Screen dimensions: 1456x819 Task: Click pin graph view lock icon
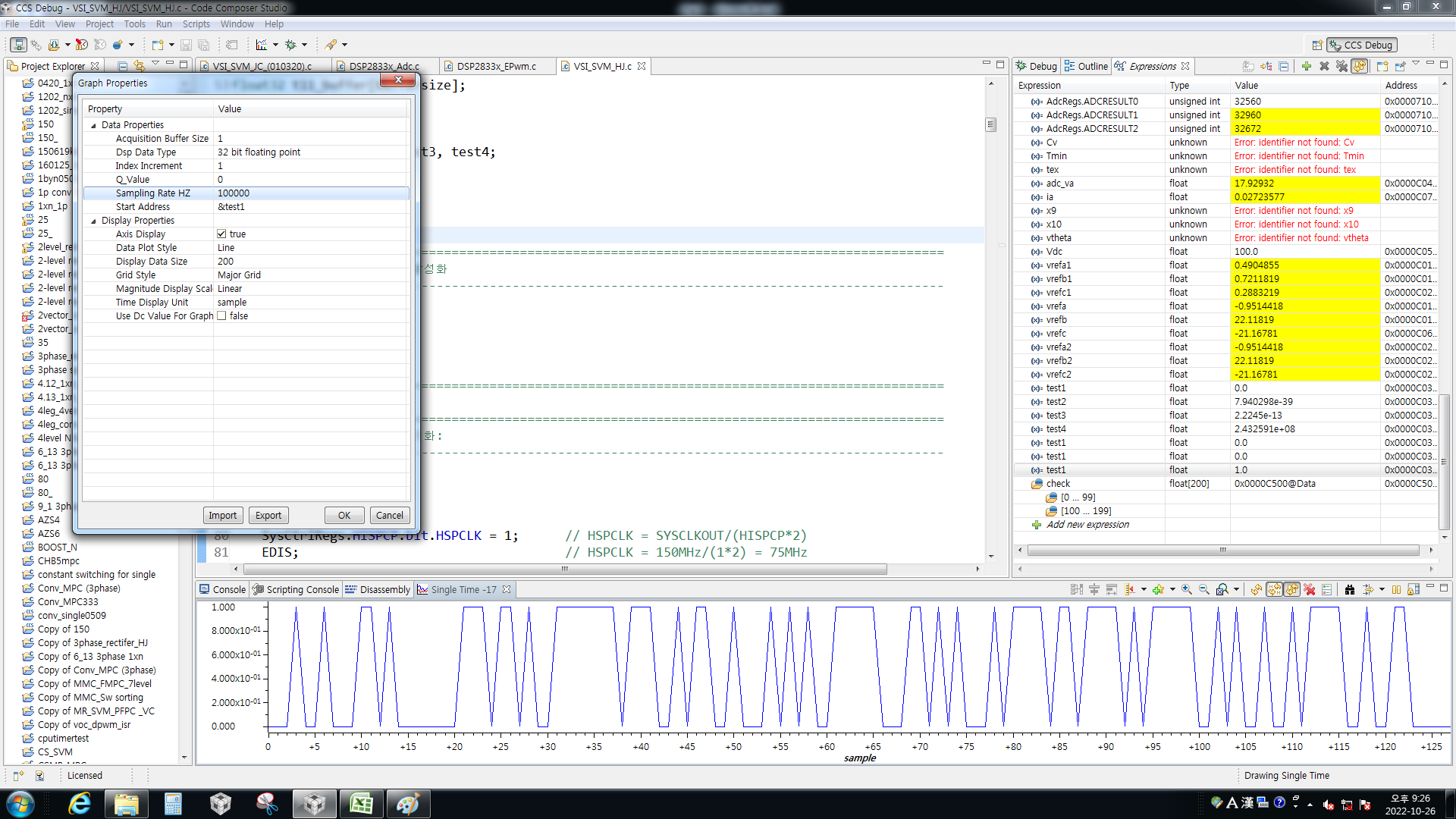[x=1413, y=589]
